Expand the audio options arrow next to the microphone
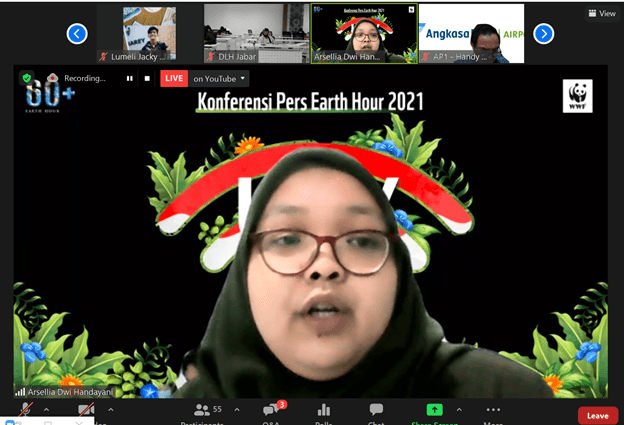Image resolution: width=624 pixels, height=425 pixels. [x=46, y=410]
